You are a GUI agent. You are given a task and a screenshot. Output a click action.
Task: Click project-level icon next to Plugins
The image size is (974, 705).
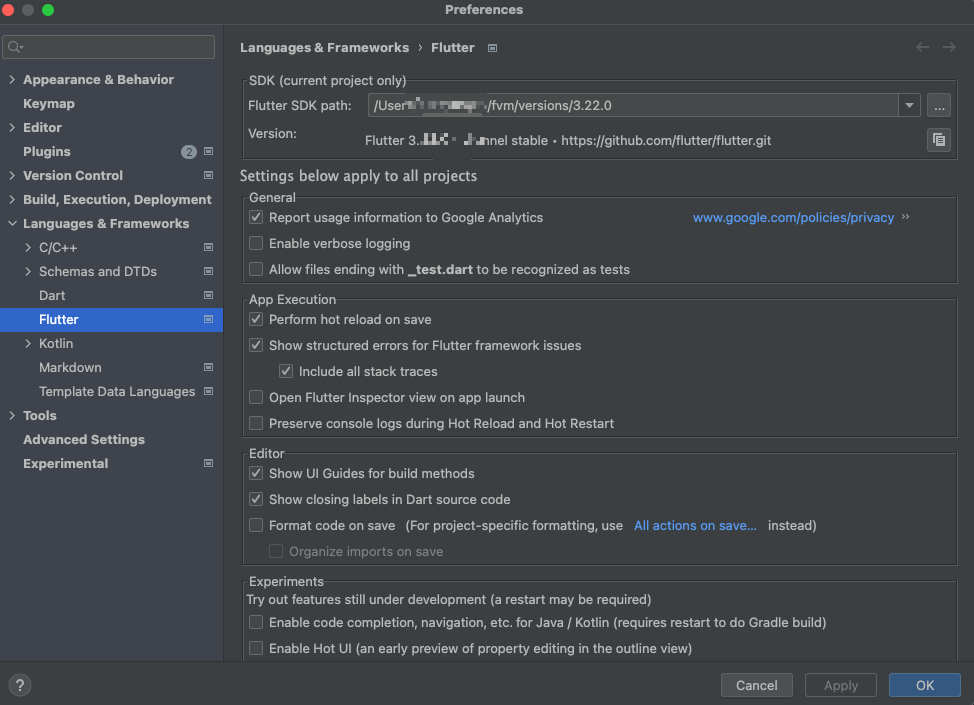209,152
